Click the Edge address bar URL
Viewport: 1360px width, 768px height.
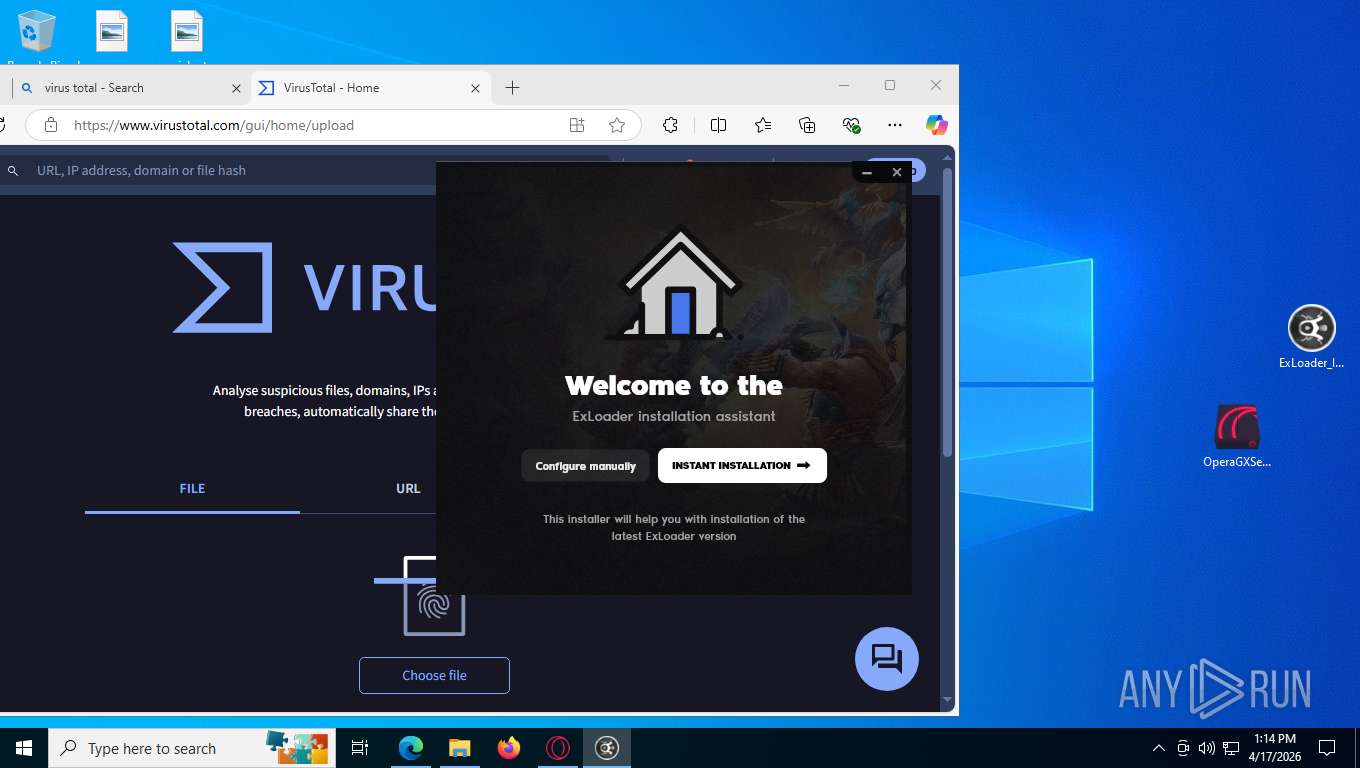[x=214, y=125]
